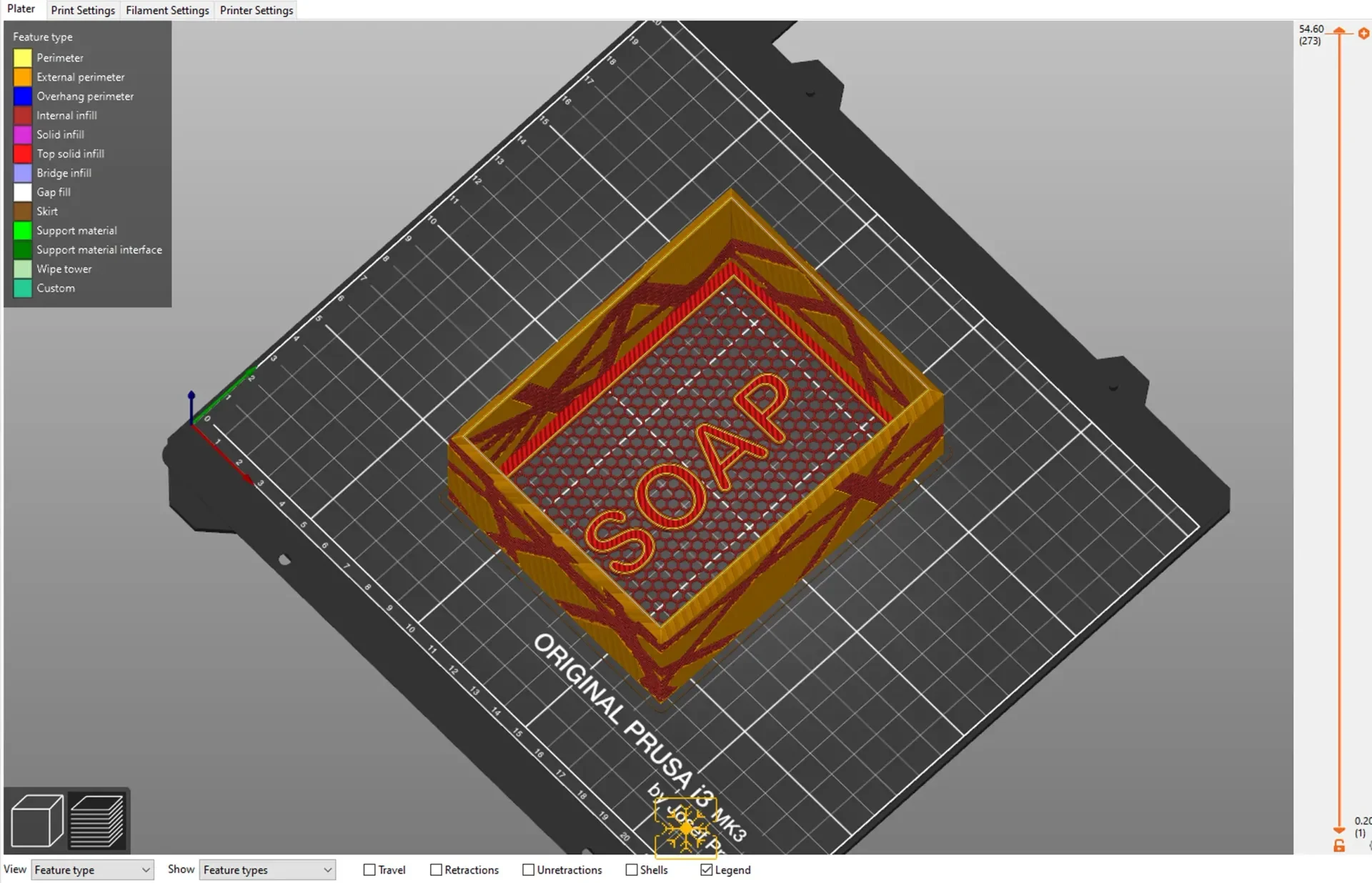The height and width of the screenshot is (883, 1372).
Task: Click the add color change plus icon
Action: tap(1363, 34)
